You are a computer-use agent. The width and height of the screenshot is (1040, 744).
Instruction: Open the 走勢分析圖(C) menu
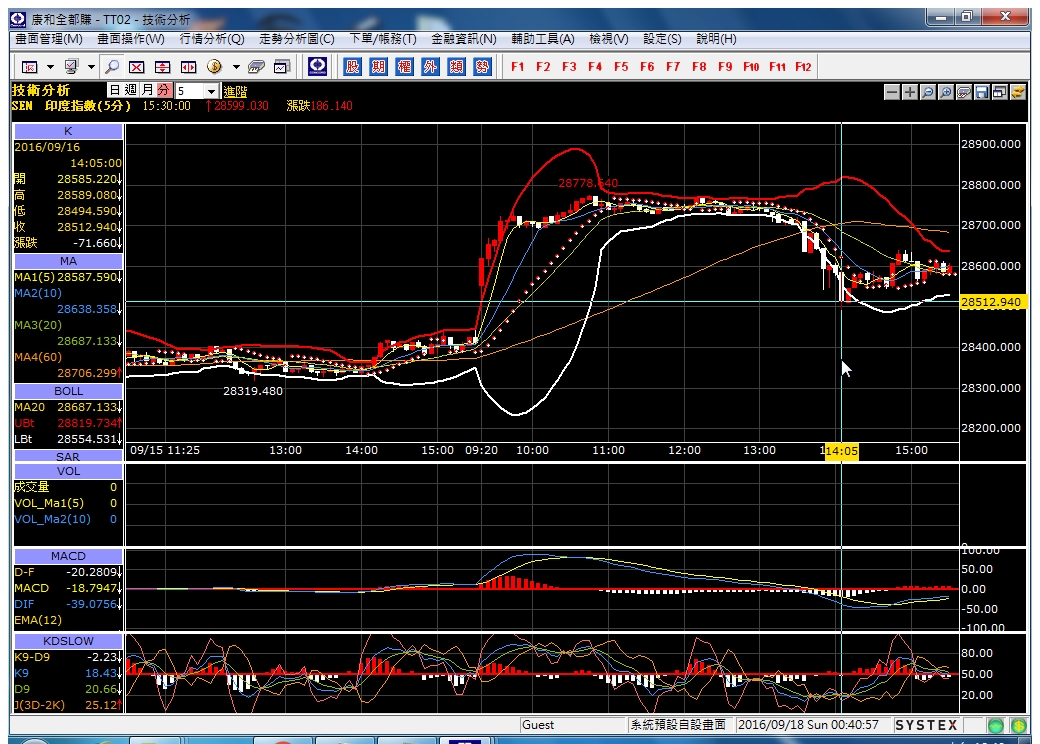(296, 39)
